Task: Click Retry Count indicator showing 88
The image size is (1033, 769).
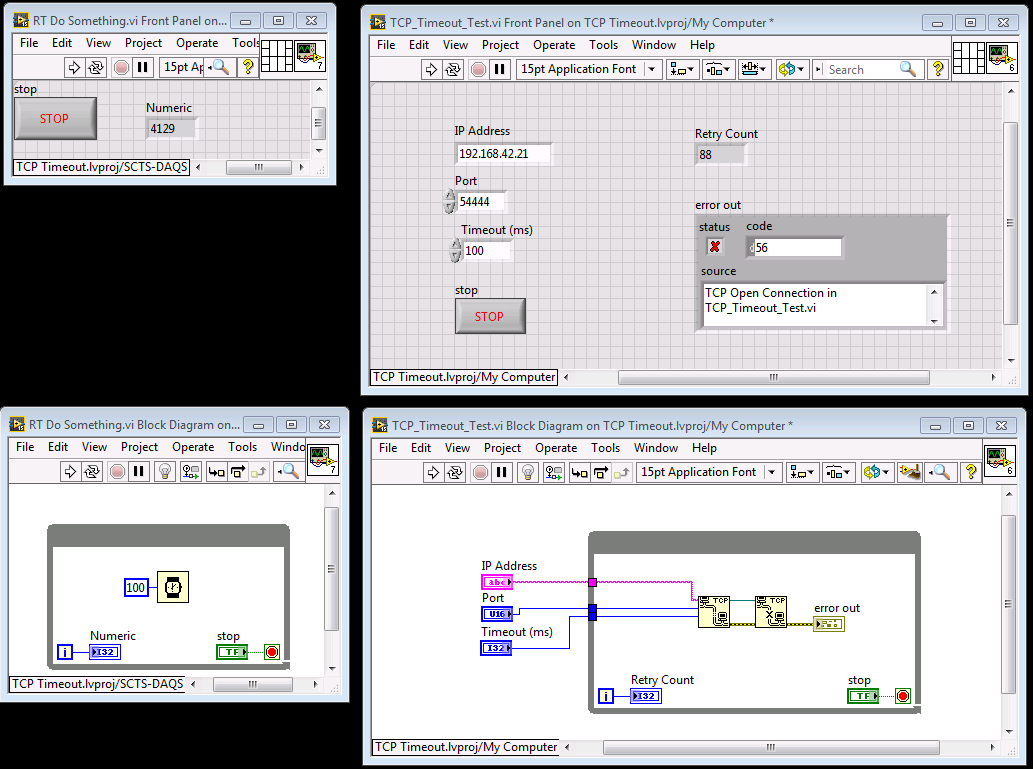Action: click(x=720, y=155)
